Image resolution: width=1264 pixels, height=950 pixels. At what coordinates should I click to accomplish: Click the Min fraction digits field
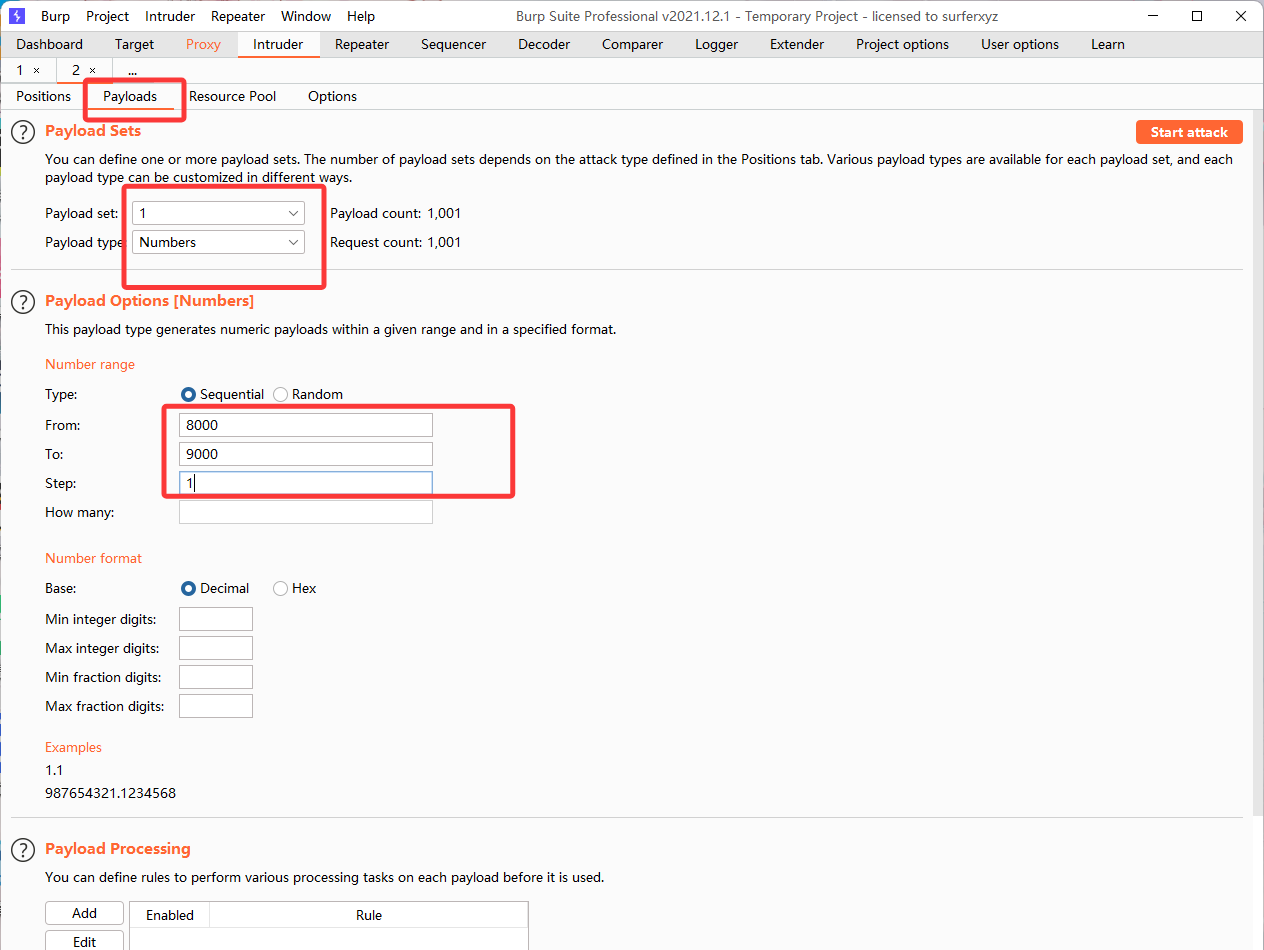click(216, 677)
